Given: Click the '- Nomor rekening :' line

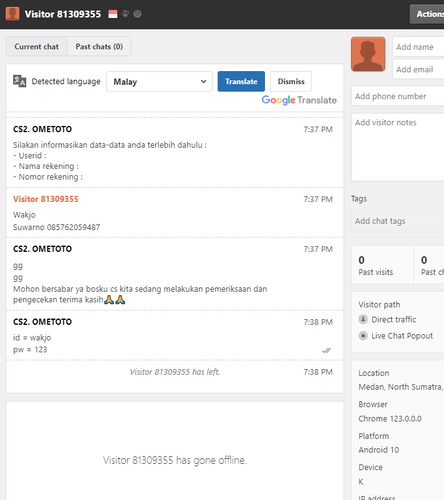Looking at the screenshot, I should (48, 177).
